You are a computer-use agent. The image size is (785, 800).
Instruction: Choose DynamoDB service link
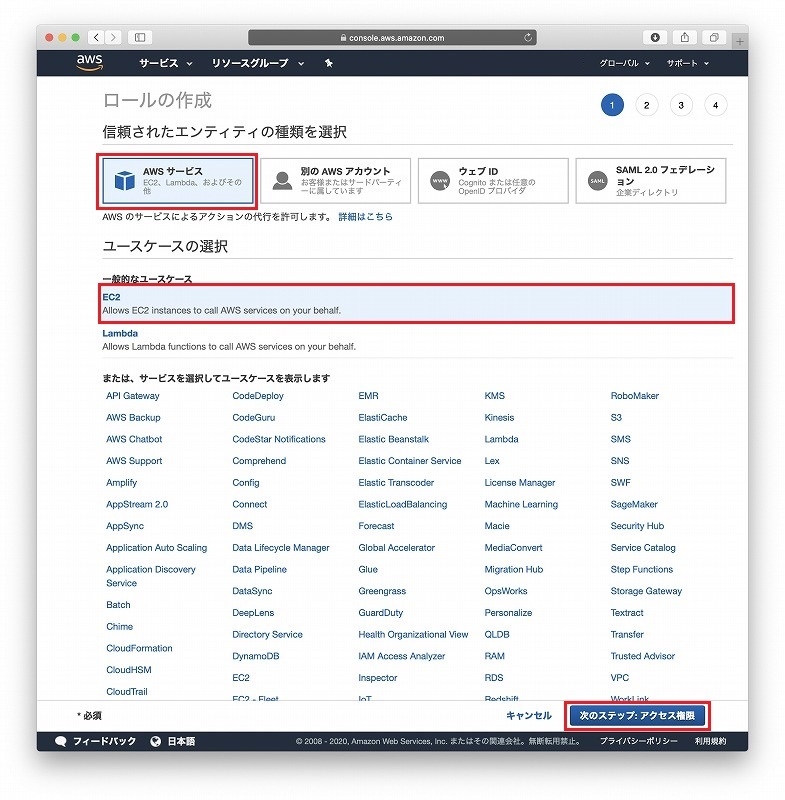pyautogui.click(x=256, y=656)
